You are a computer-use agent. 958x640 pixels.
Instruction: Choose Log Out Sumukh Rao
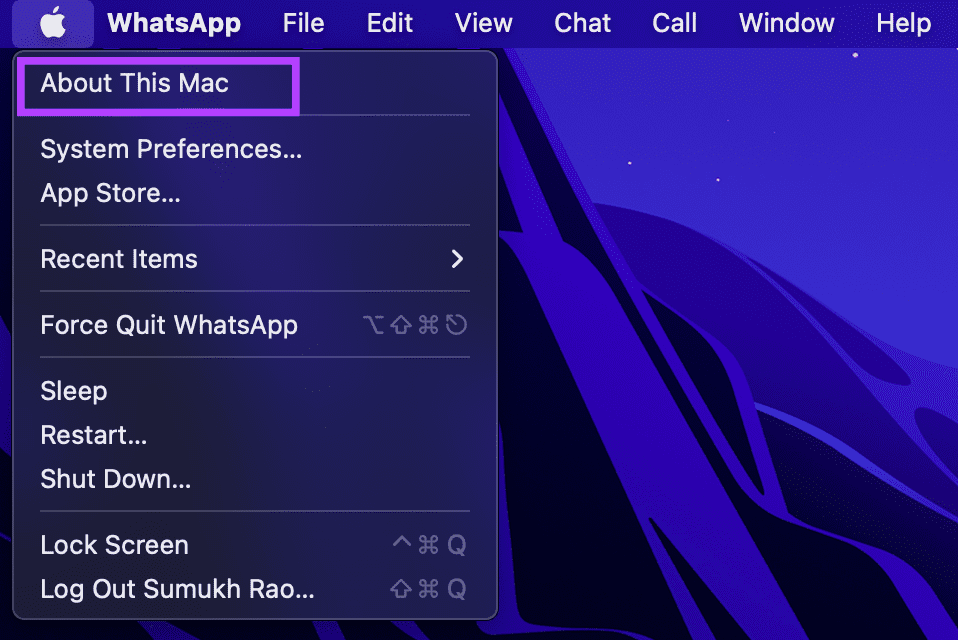click(255, 589)
